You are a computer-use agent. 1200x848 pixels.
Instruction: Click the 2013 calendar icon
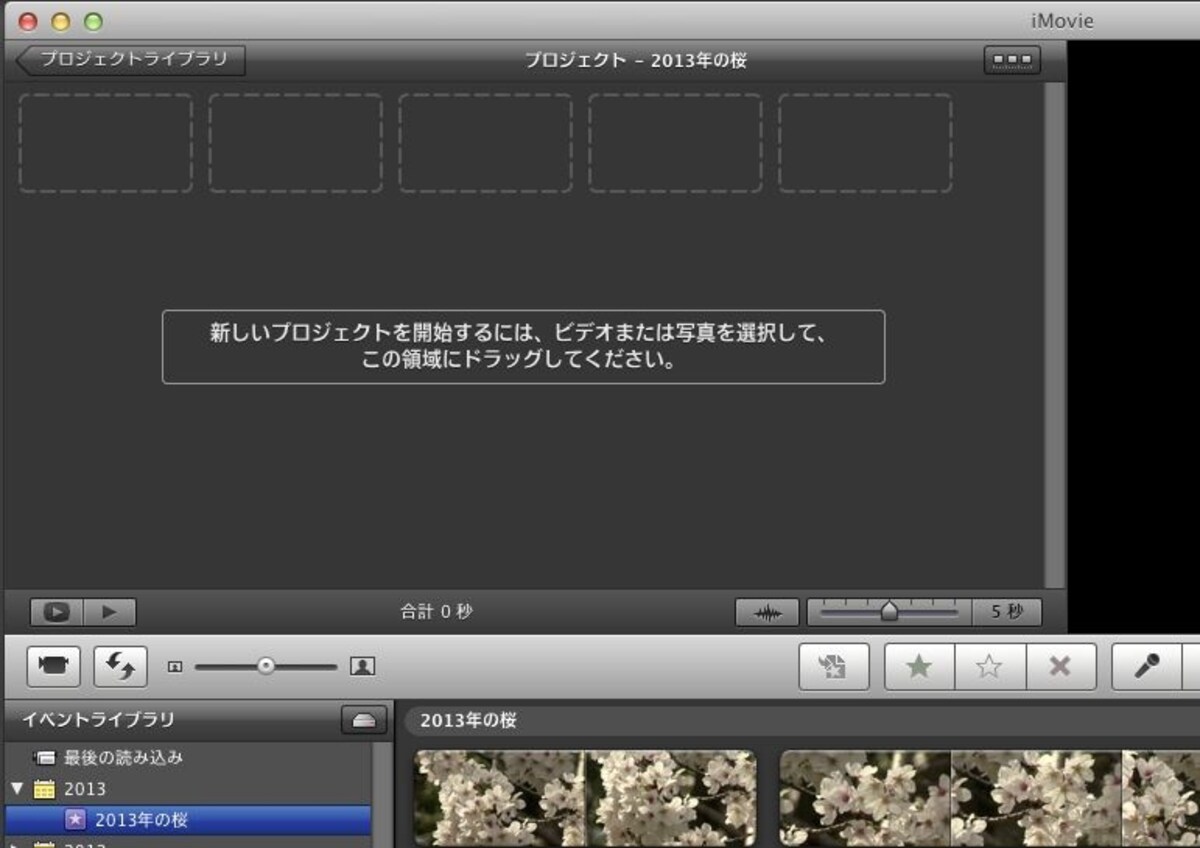(x=44, y=789)
